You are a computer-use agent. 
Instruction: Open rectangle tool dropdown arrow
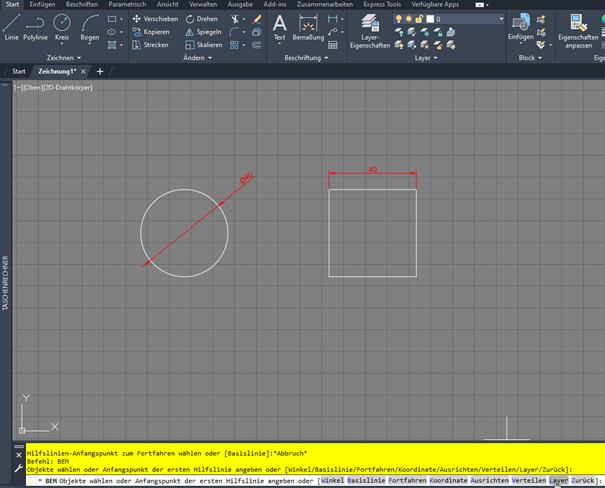coord(121,19)
